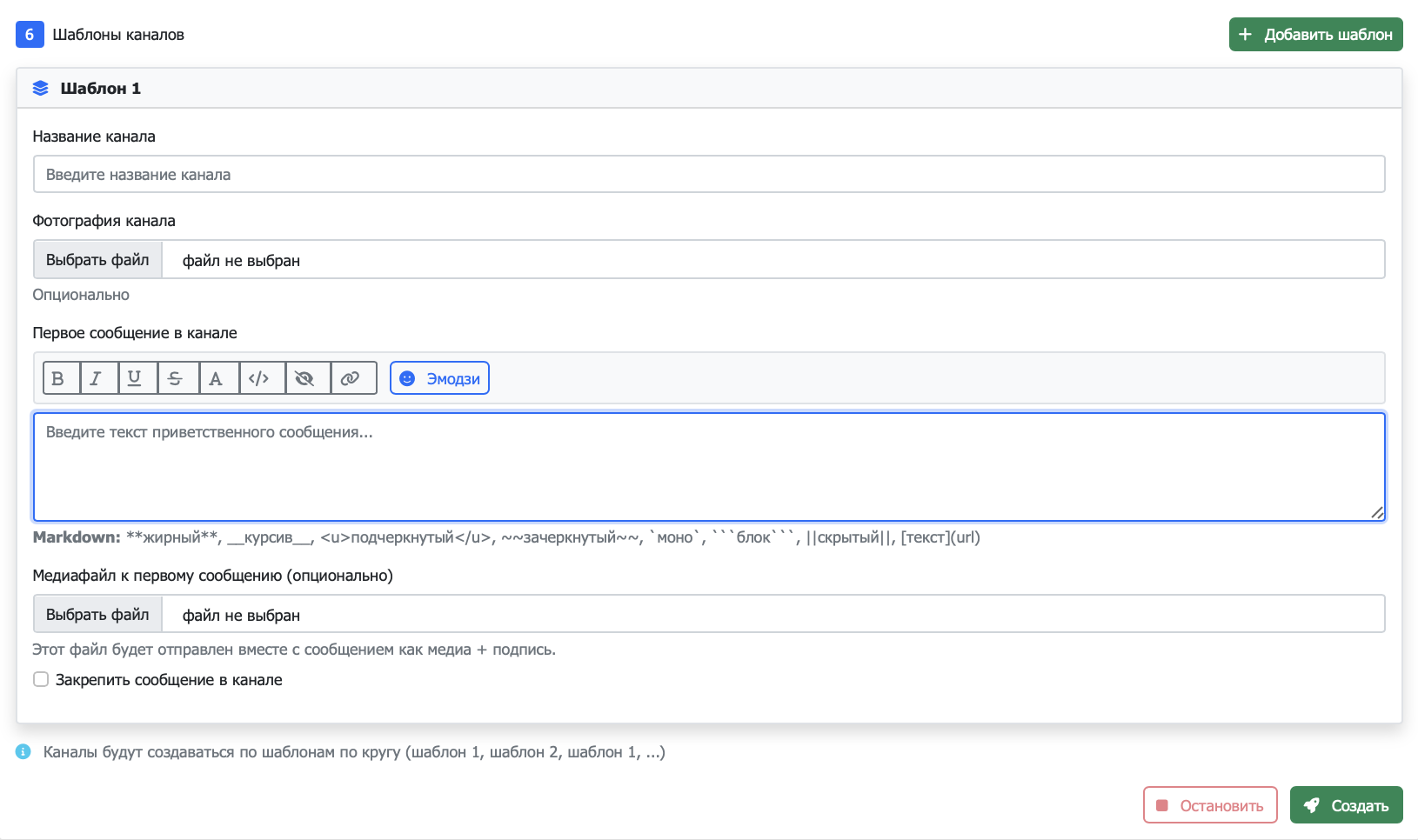Insert a hyperlink into the message
Viewport: 1418px width, 840px height.
pos(350,378)
